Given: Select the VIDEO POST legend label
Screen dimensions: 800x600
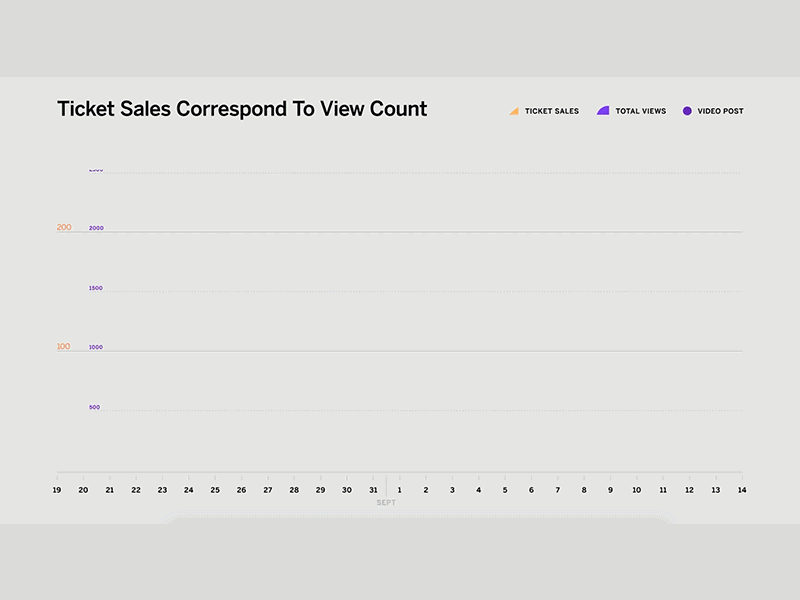Looking at the screenshot, I should 720,111.
